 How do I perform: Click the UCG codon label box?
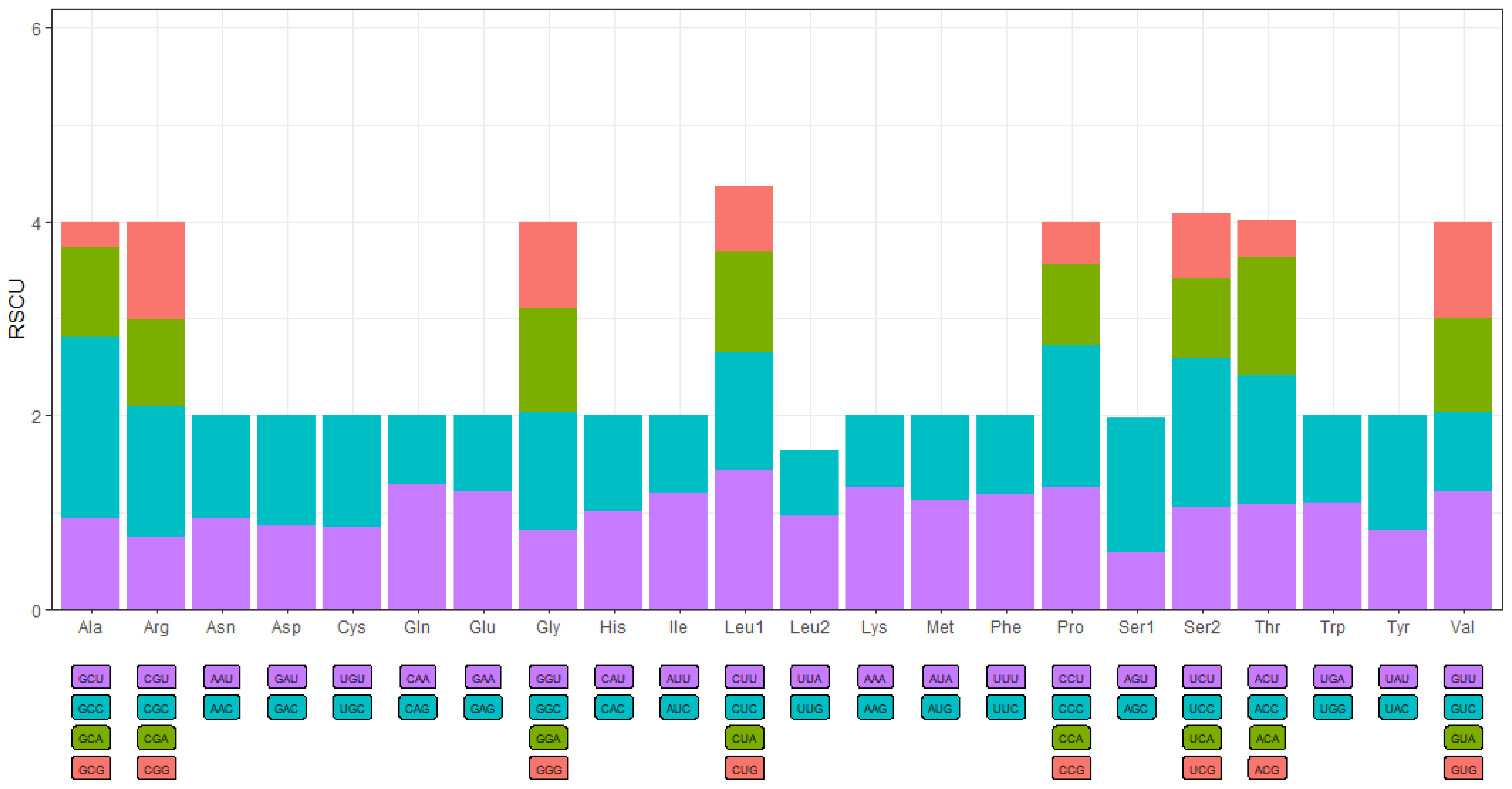click(x=1201, y=769)
